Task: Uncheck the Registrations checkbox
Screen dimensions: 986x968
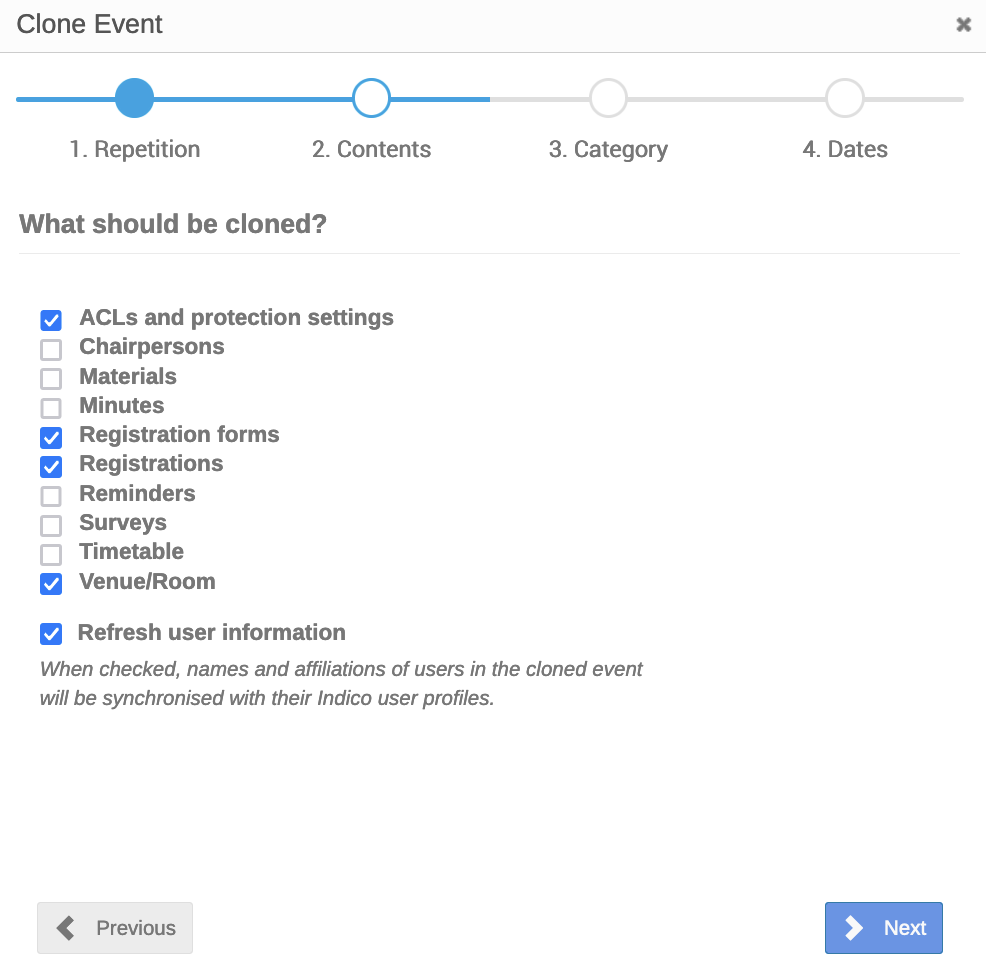Action: click(x=51, y=466)
